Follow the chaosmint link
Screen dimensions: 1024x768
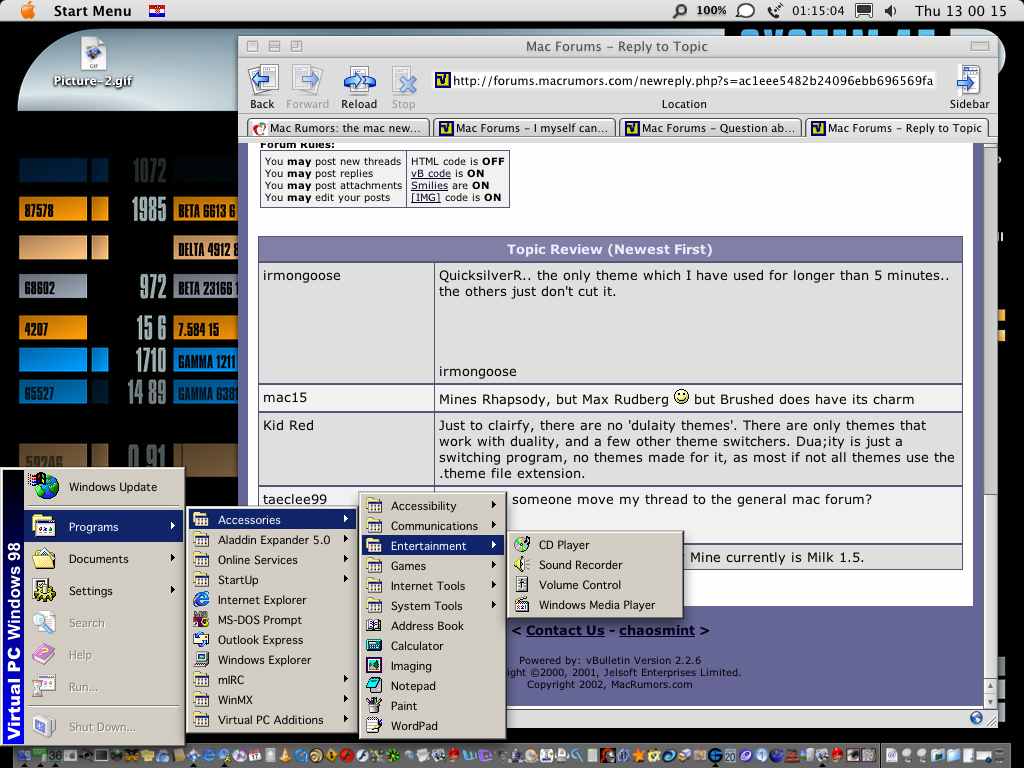(x=657, y=630)
